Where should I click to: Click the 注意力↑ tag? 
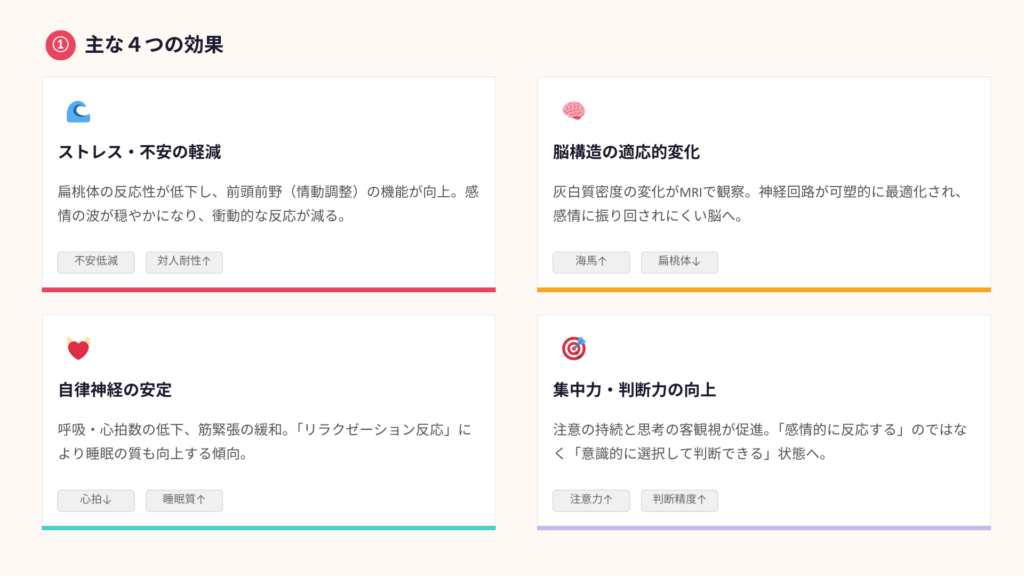[x=591, y=500]
